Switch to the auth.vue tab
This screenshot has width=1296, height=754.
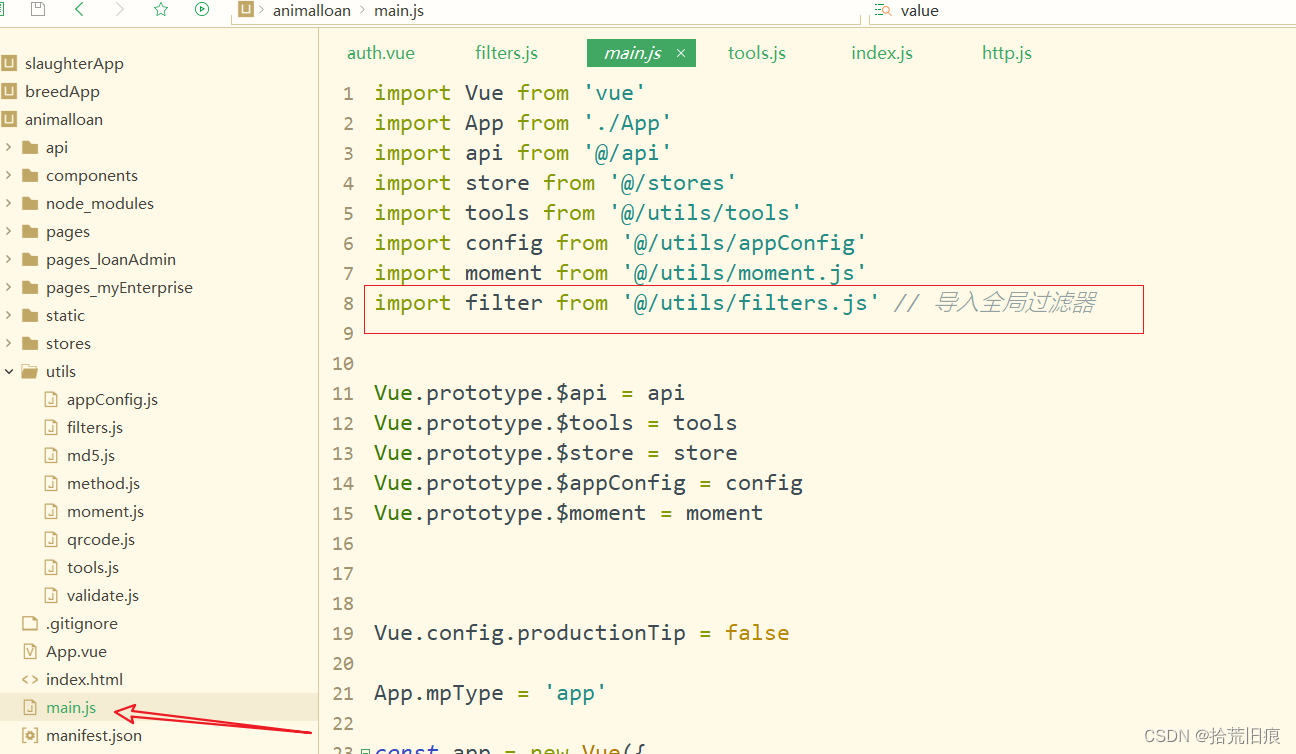coord(381,53)
